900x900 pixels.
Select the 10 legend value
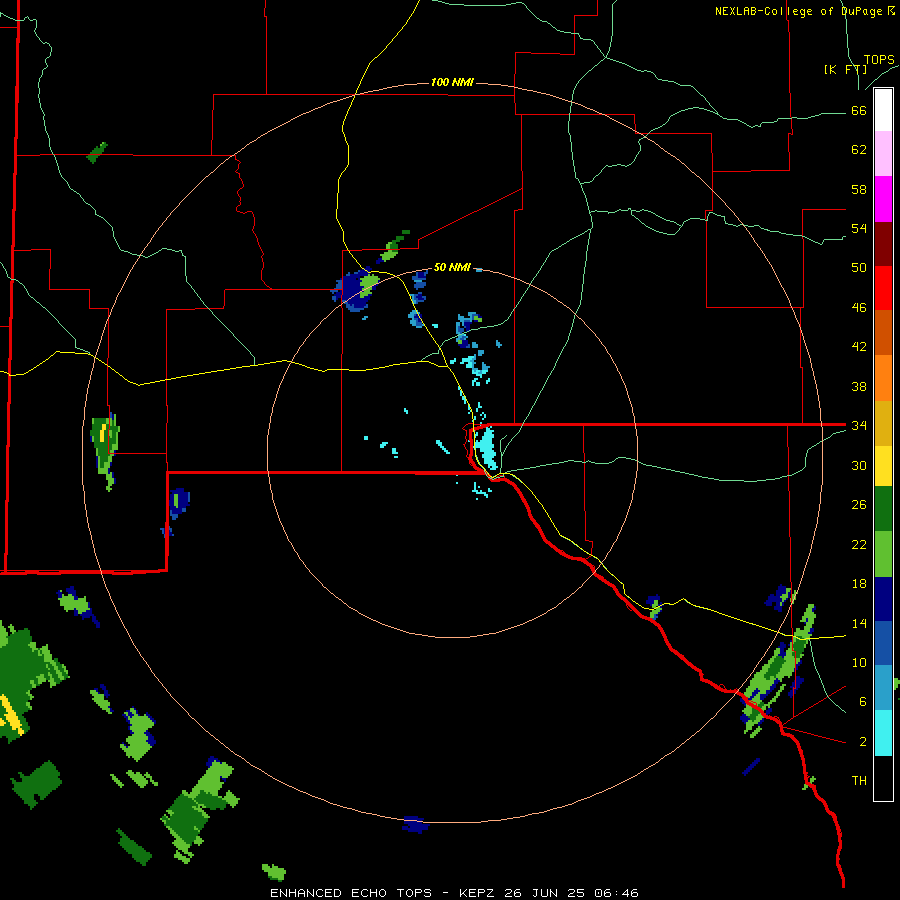(859, 662)
